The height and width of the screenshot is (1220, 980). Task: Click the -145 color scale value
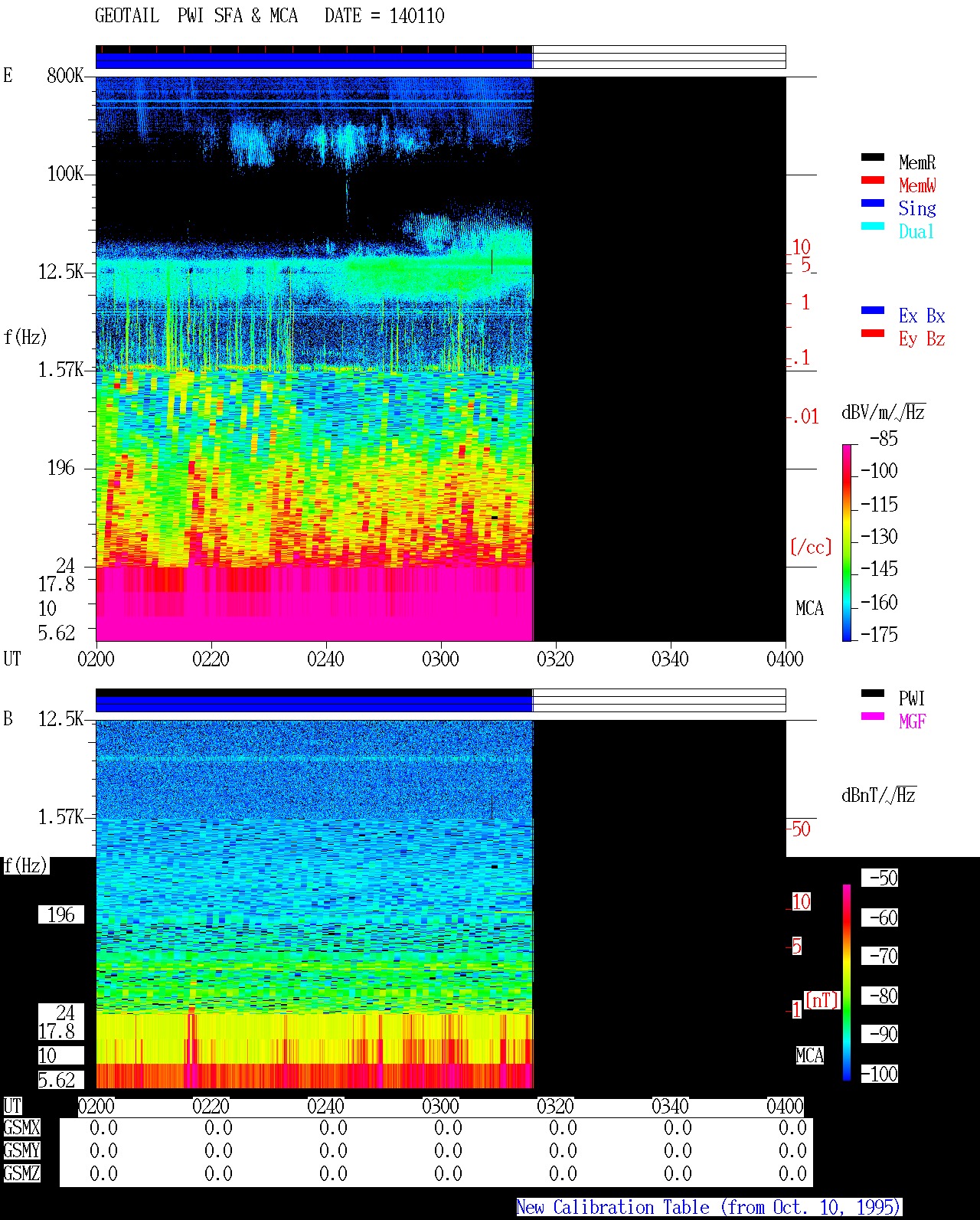pos(879,569)
